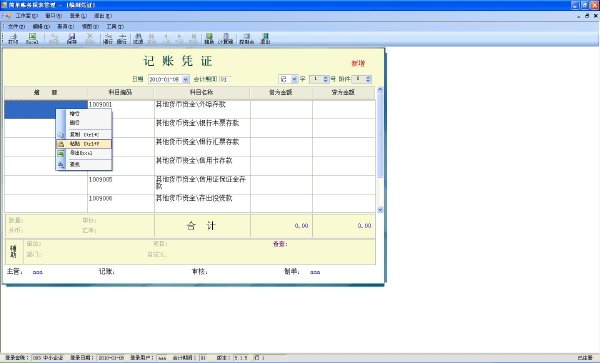Open the 退出 (Exit) menu in top bar
This screenshot has height=363, width=600.
103,16
